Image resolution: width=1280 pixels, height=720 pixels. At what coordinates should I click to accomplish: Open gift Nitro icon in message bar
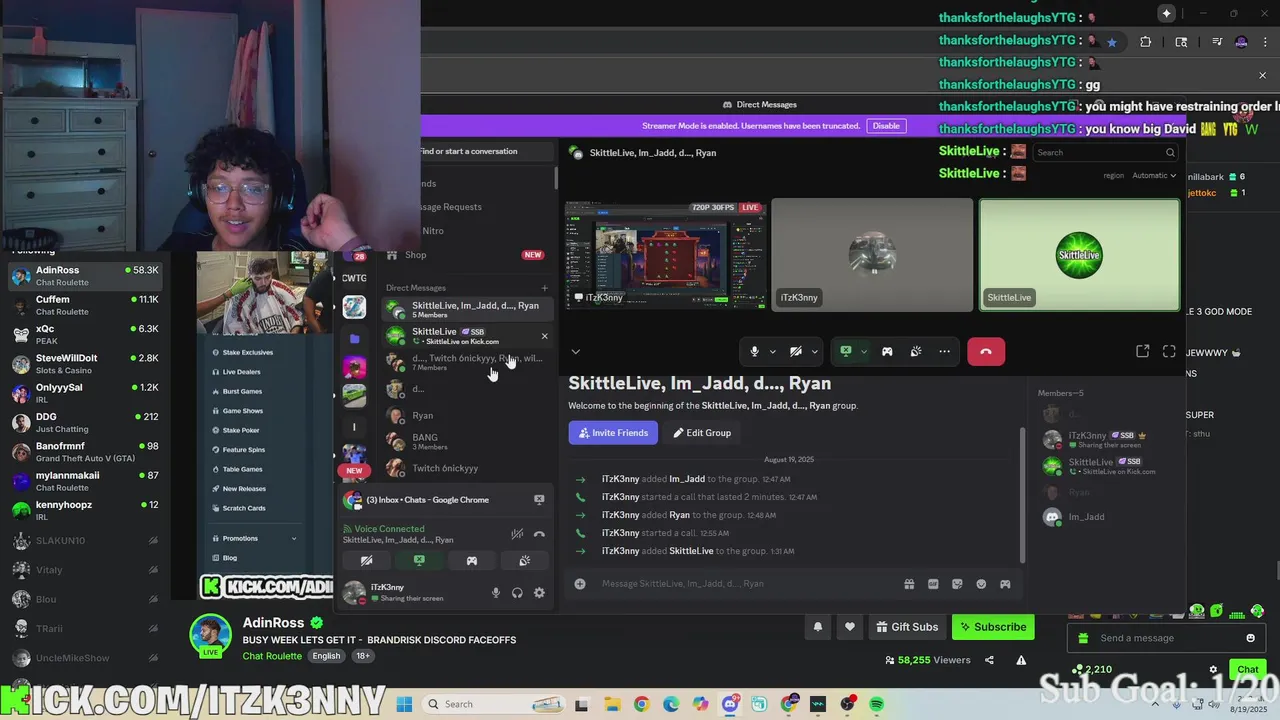click(909, 584)
